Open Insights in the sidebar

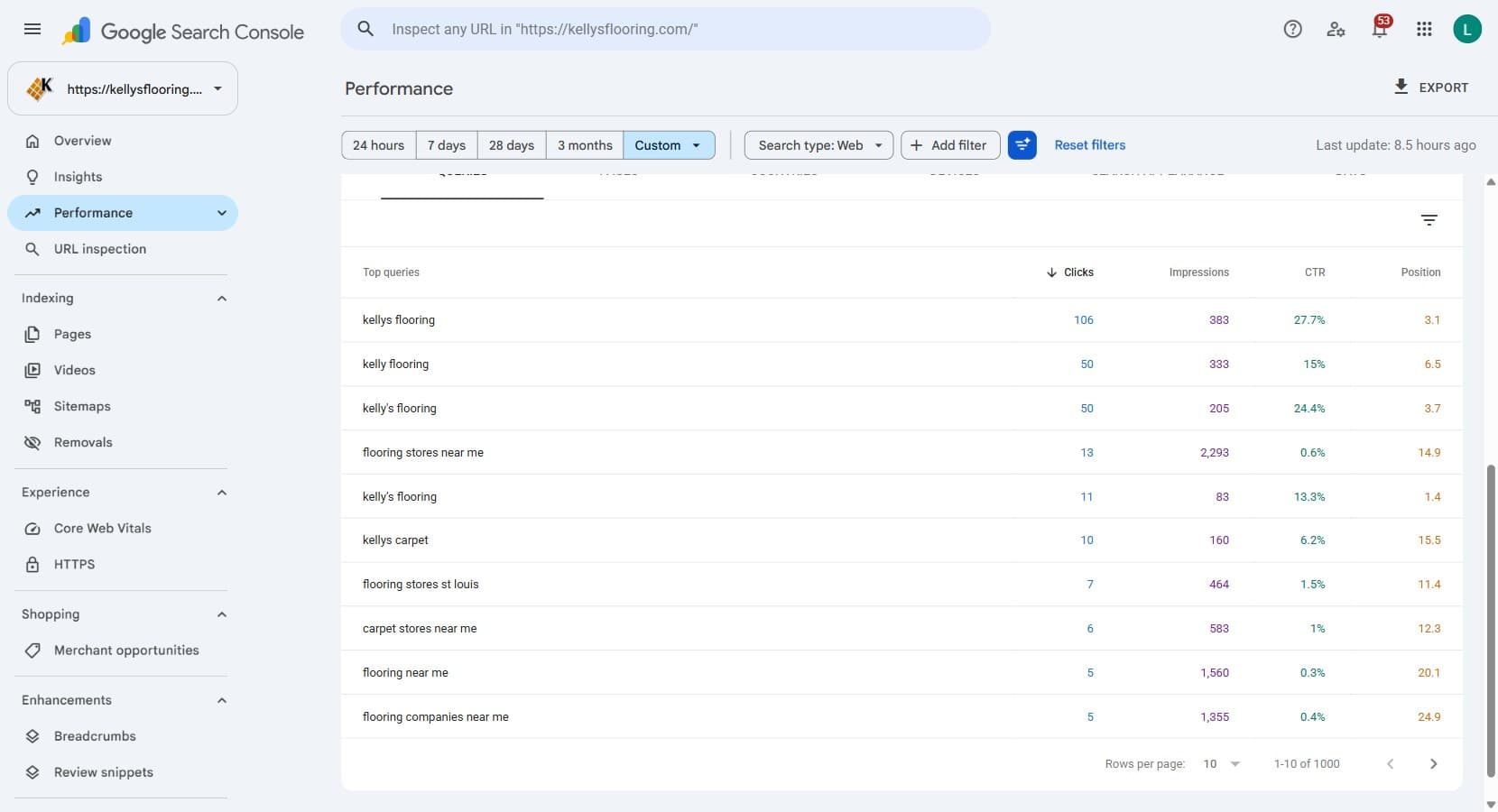pyautogui.click(x=123, y=177)
